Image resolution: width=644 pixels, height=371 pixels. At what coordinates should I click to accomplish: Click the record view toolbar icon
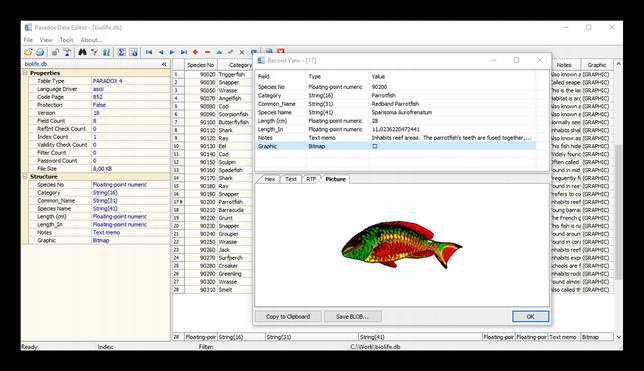pyautogui.click(x=133, y=52)
